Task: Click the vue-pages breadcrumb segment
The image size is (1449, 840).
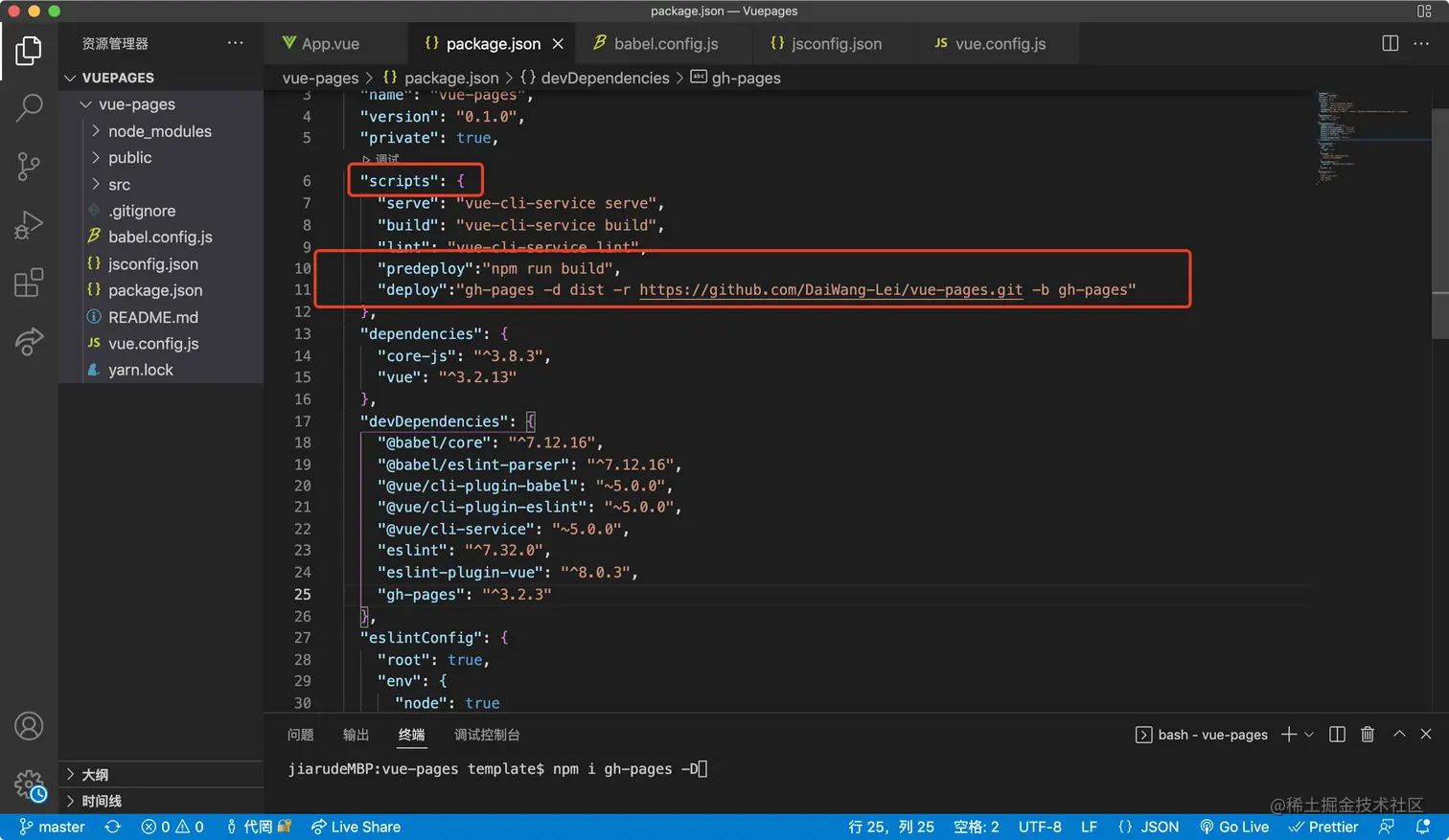Action: pos(320,78)
